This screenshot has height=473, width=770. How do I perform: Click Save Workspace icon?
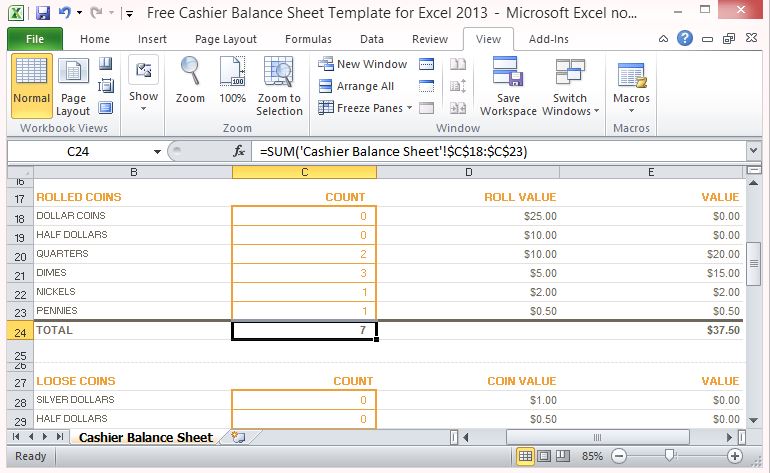508,77
